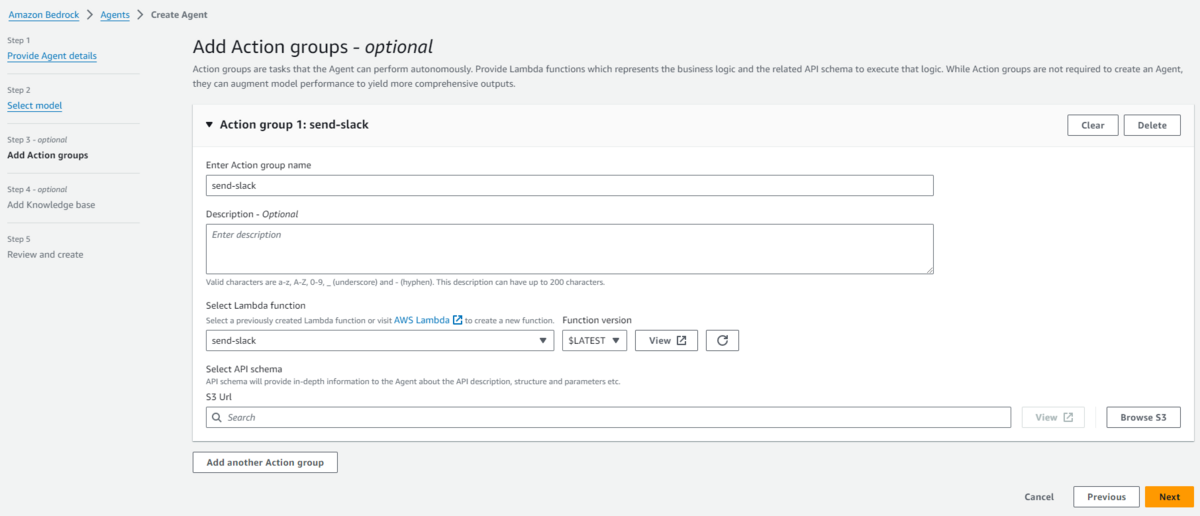Screen dimensions: 1200x516
Task: Click the orange Next button
Action: [x=1169, y=497]
